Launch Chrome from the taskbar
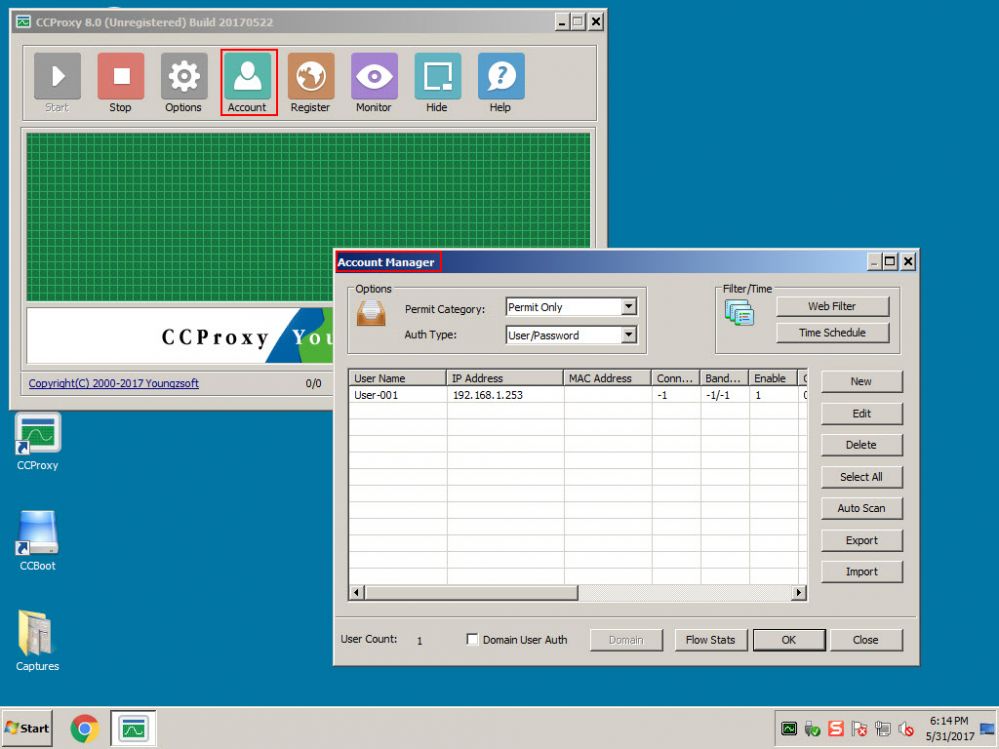999x749 pixels. (84, 729)
